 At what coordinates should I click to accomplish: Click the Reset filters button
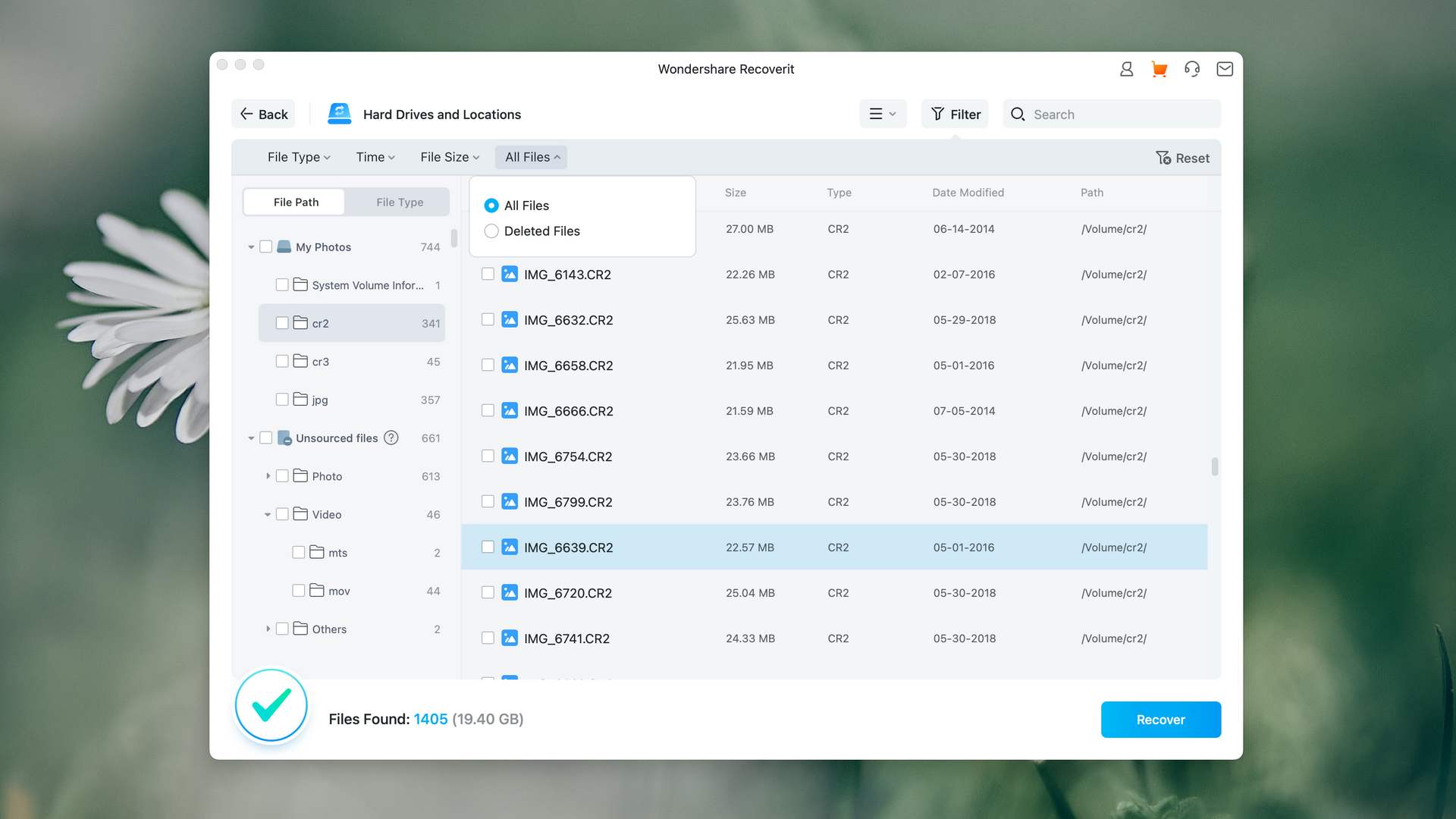pos(1182,158)
